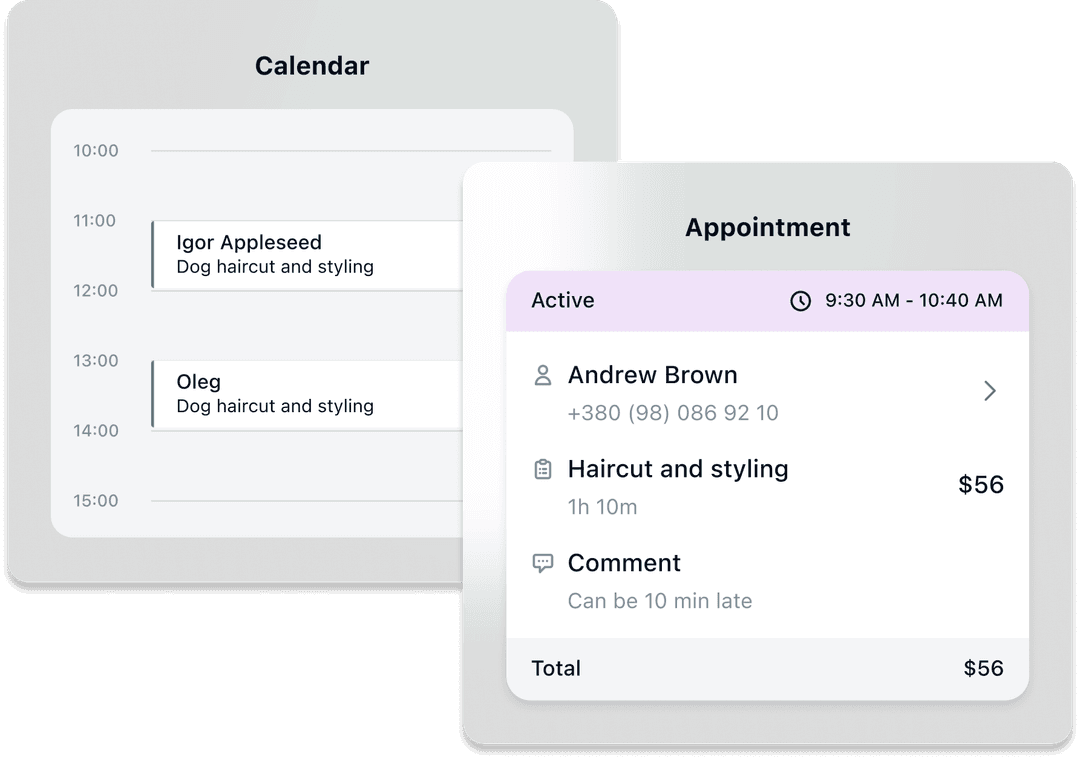
Task: Click the $56 service price
Action: 981,484
